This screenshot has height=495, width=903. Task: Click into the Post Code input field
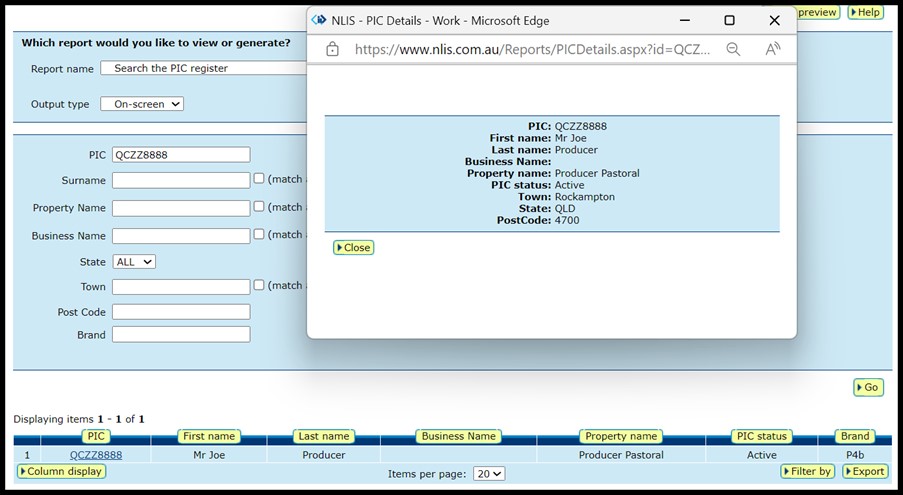pos(181,312)
